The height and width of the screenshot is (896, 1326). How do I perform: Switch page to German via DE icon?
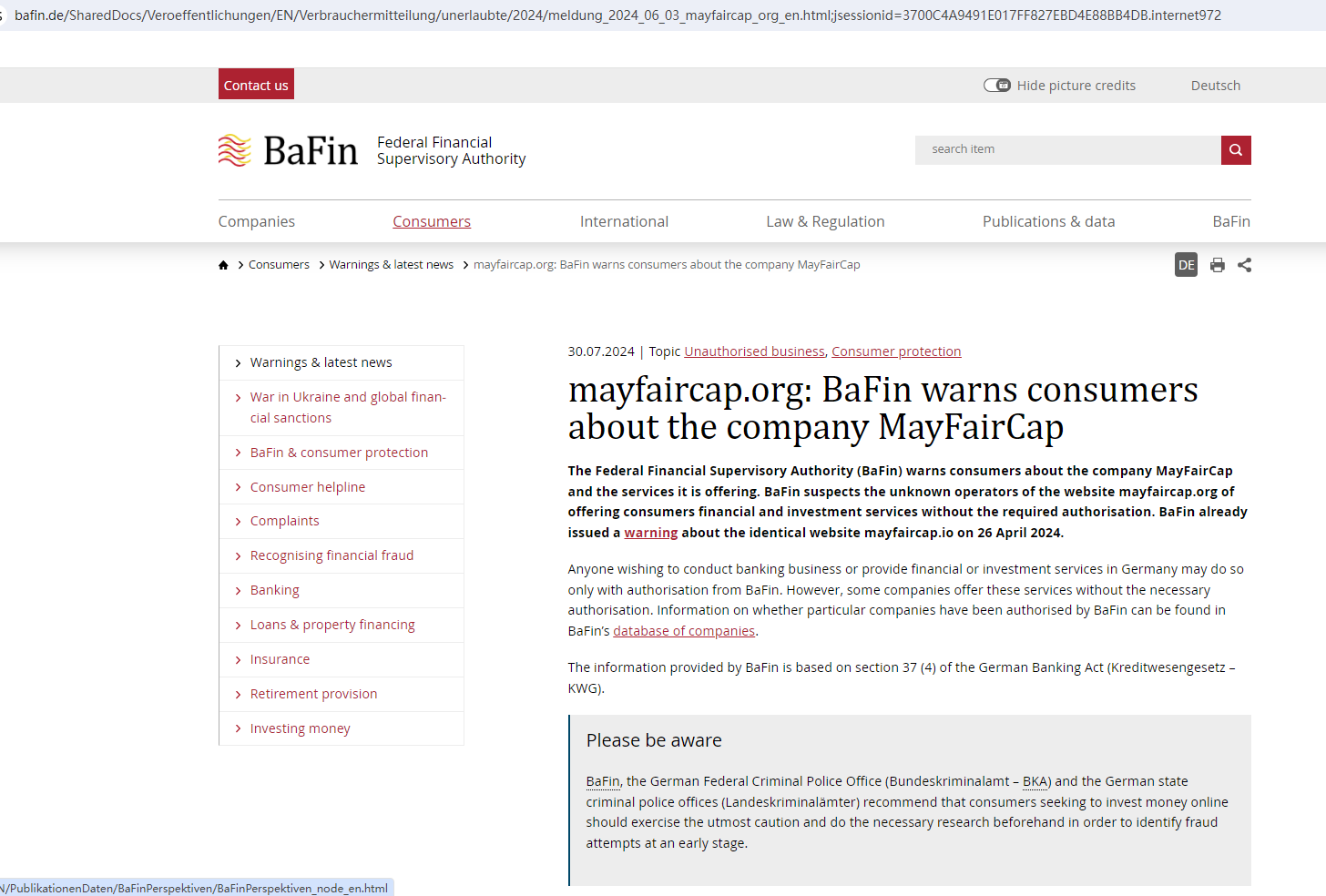[x=1186, y=265]
